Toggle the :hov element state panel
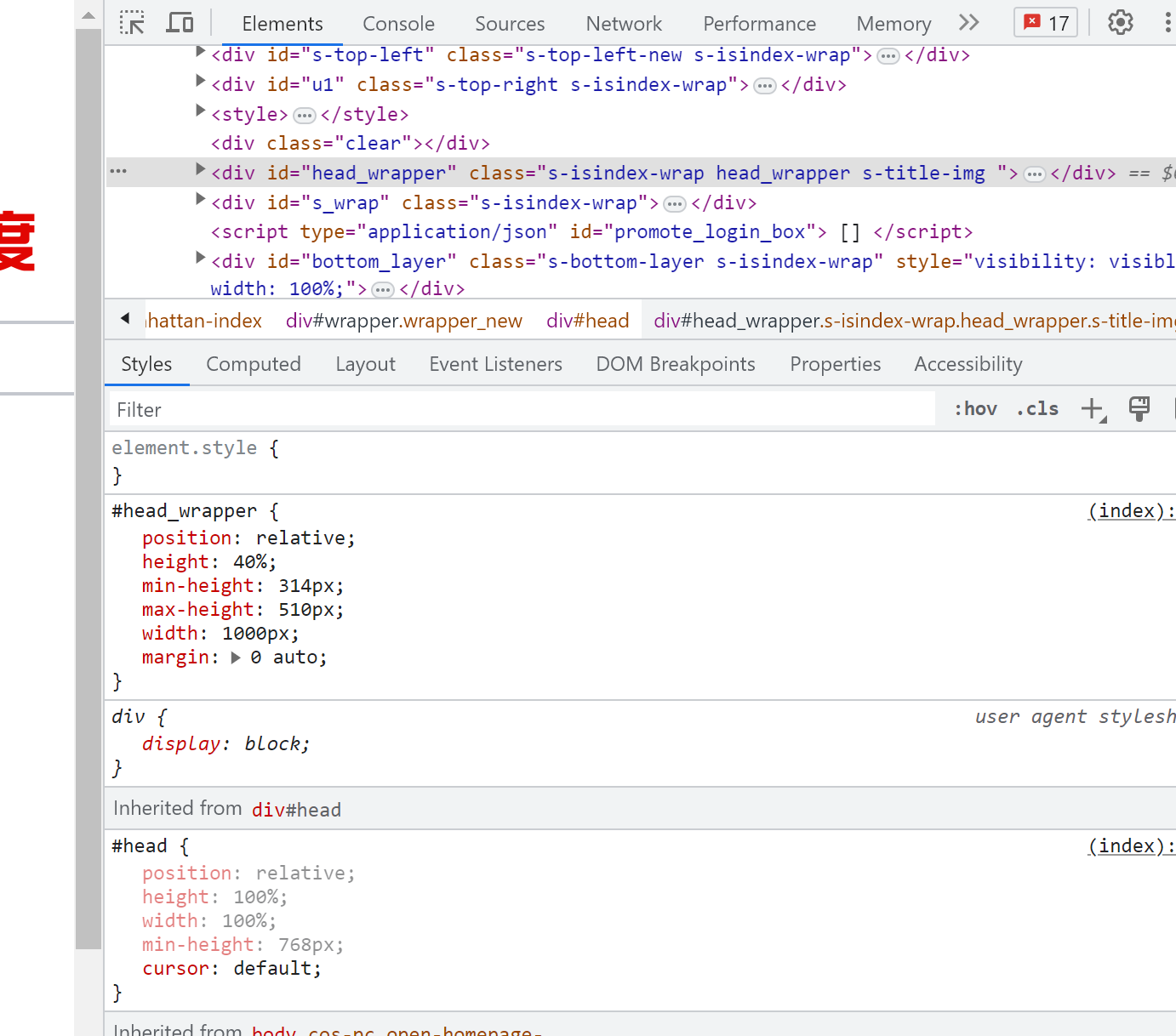This screenshot has width=1176, height=1036. 975,409
